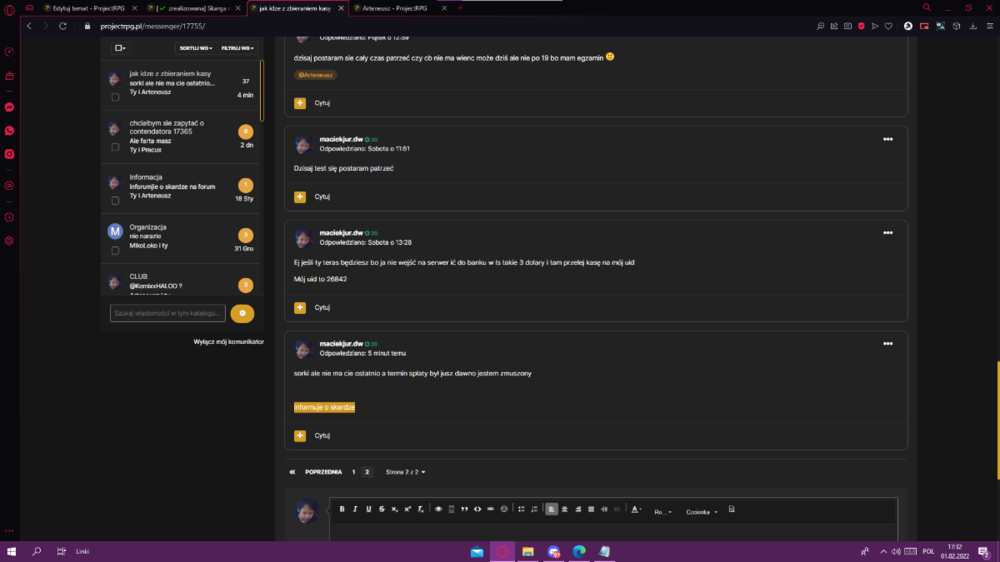This screenshot has width=1000, height=562.
Task: Open ad blocker shield icon
Action: pyautogui.click(x=861, y=26)
